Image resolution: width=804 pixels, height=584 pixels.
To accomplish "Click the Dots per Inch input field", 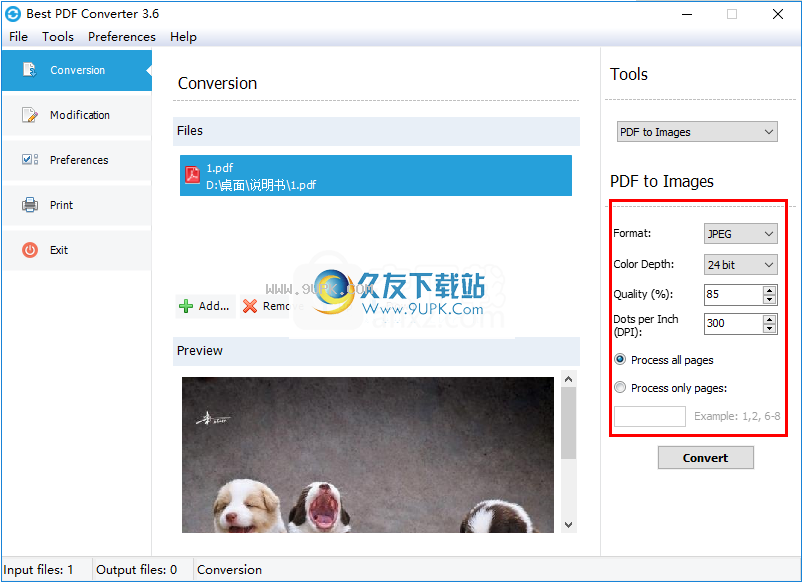I will [x=734, y=324].
